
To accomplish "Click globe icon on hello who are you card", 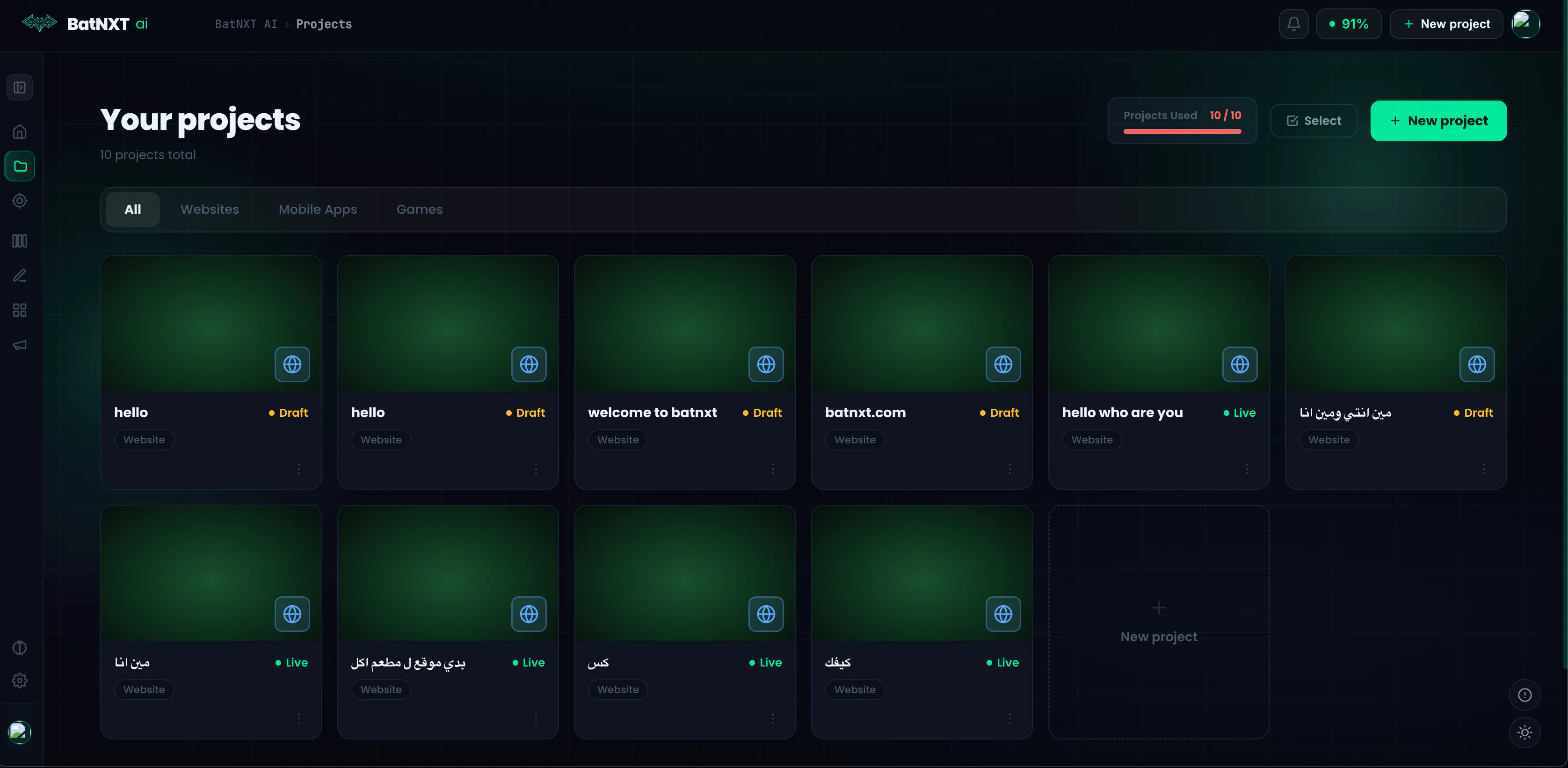I will [x=1240, y=364].
